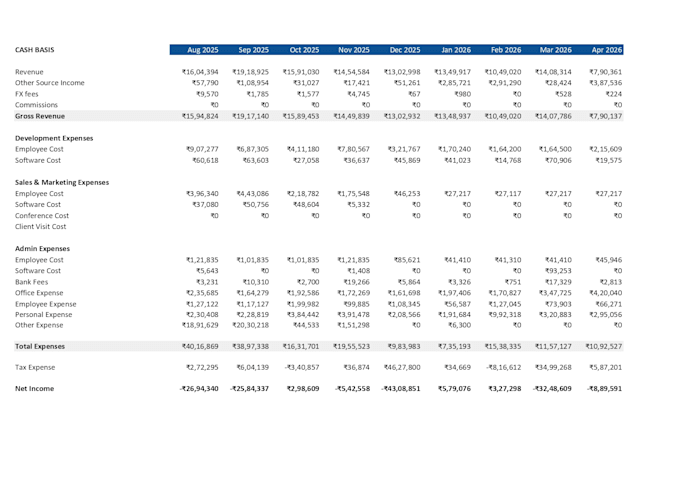This screenshot has width=680, height=481.
Task: Click the Office Expense row label
Action: click(39, 293)
